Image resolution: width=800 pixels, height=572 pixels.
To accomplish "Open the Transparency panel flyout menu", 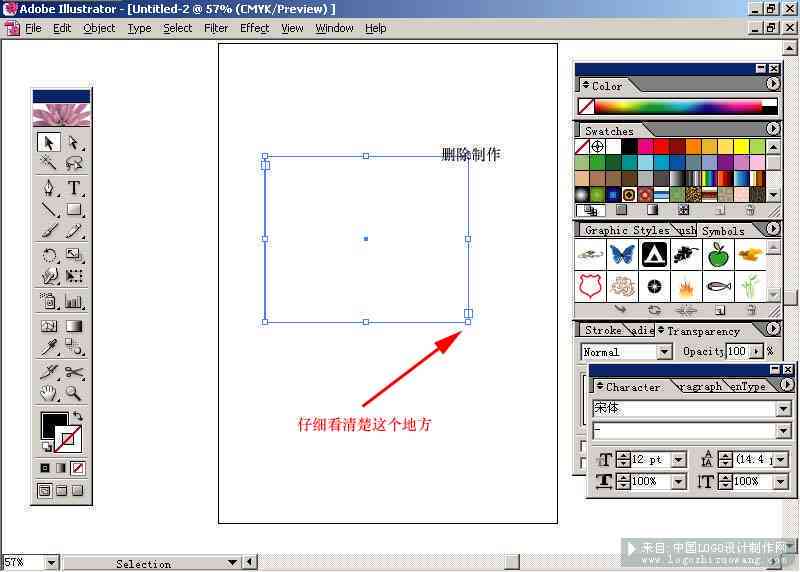I will [x=772, y=329].
